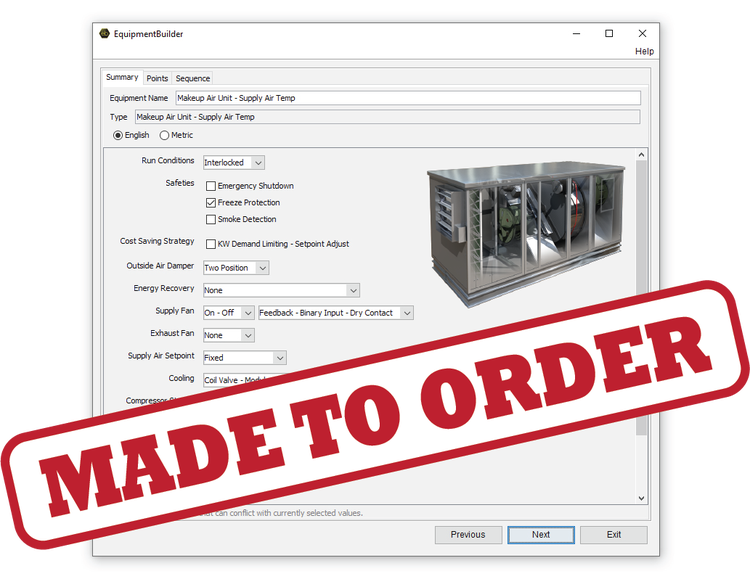Enable the Emergency Shutdown checkbox
Image resolution: width=750 pixels, height=579 pixels.
pyautogui.click(x=211, y=186)
